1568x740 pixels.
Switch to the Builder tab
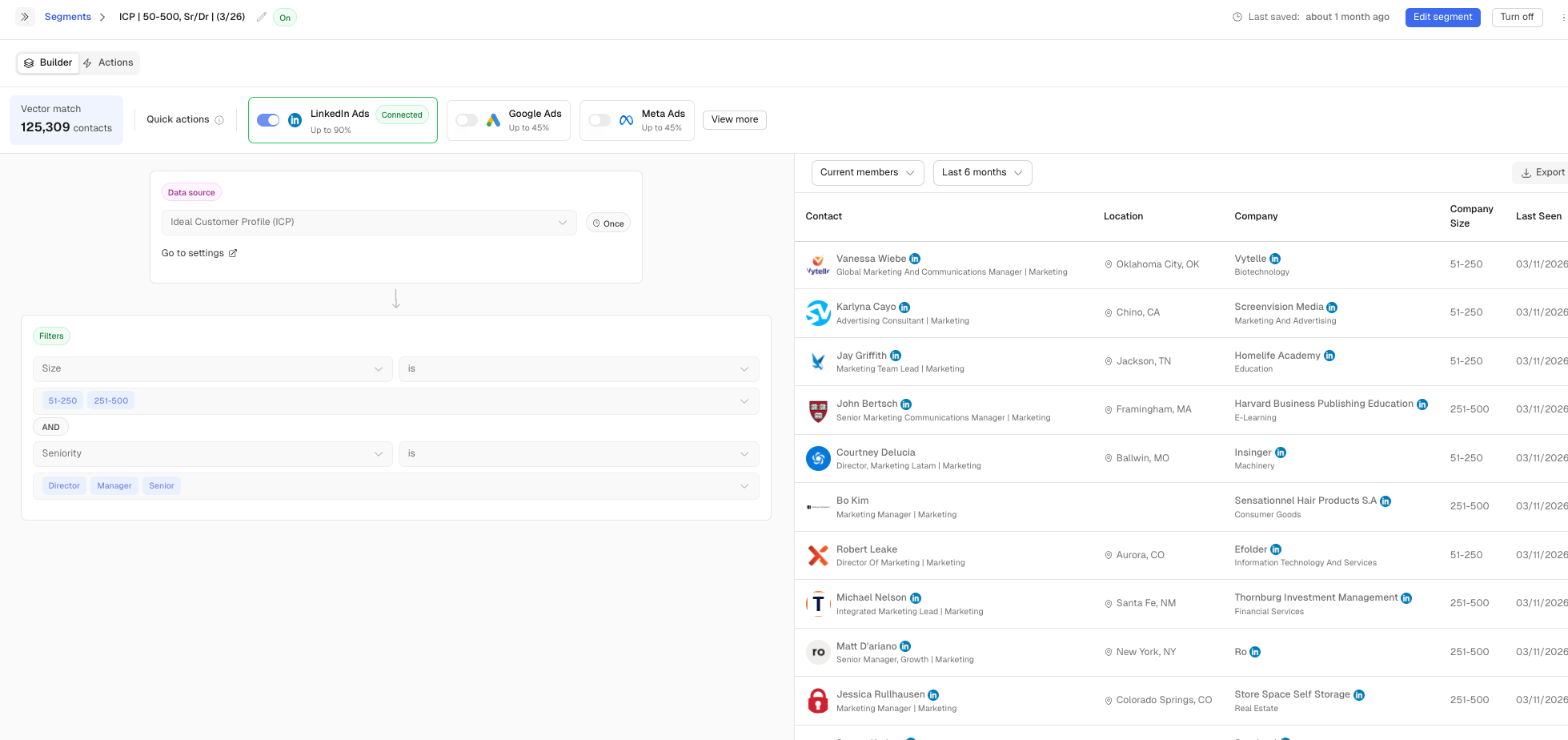[48, 63]
